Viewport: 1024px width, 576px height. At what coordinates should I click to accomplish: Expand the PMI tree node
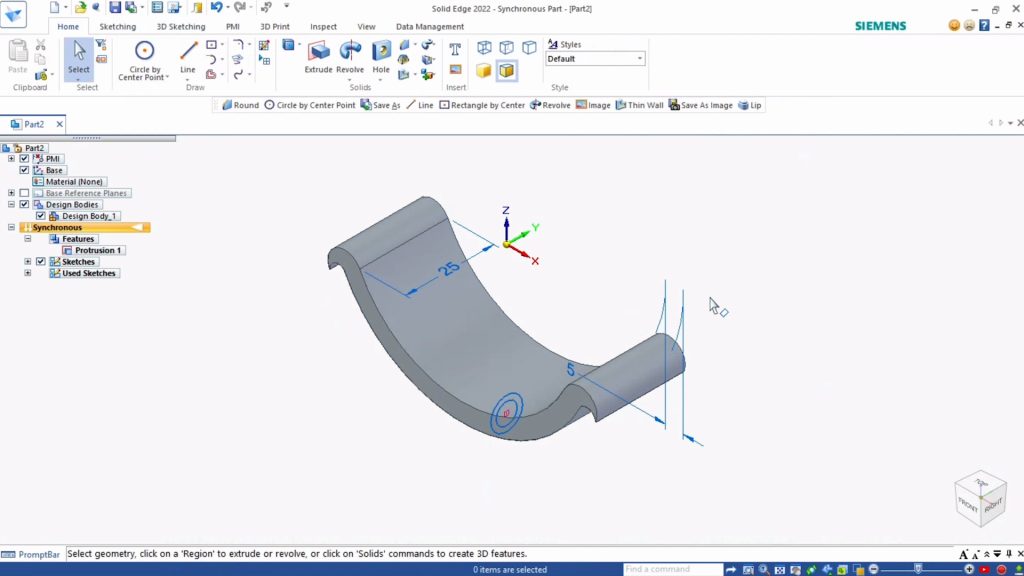pyautogui.click(x=11, y=159)
